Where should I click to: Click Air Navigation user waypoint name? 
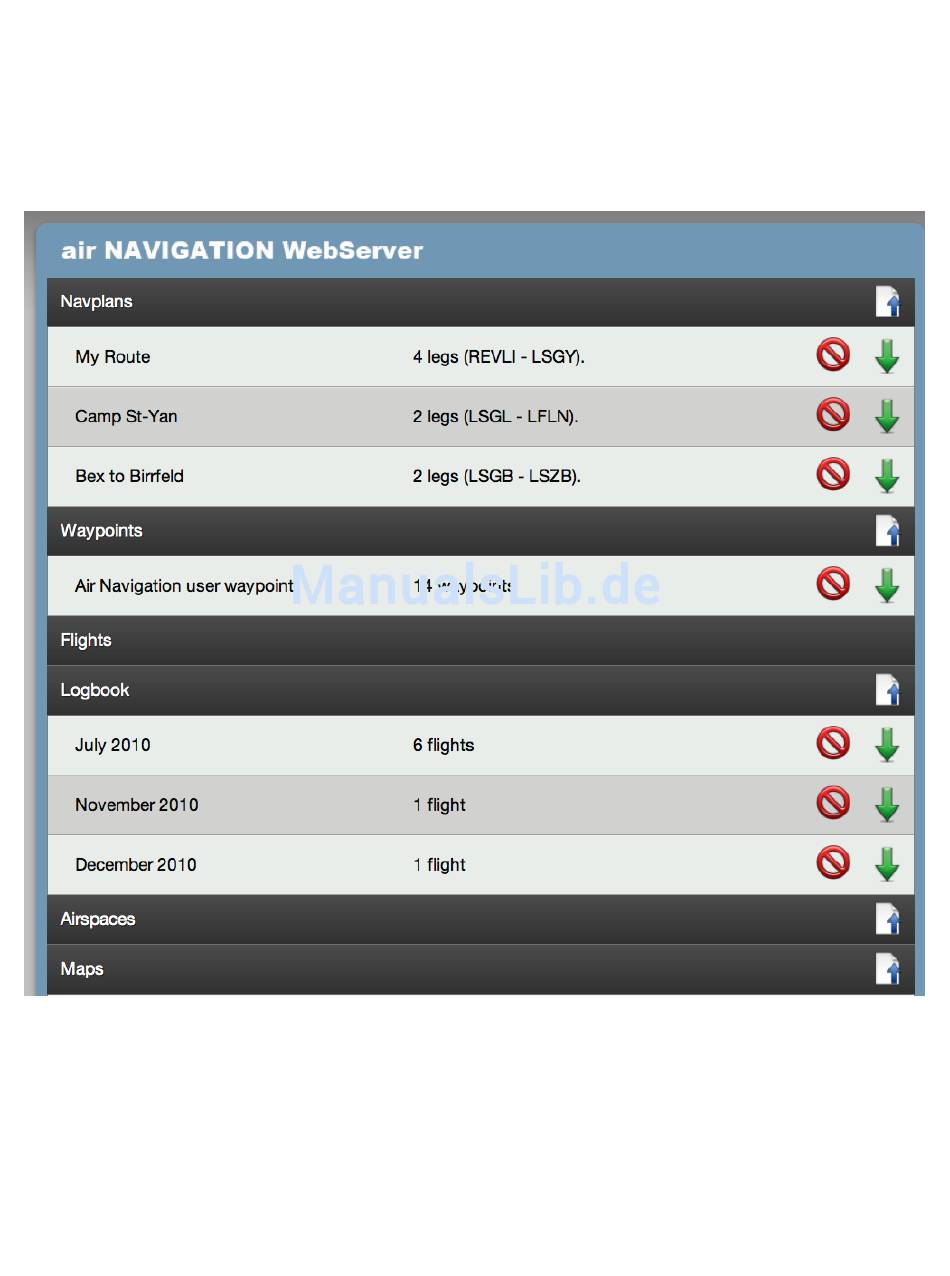(184, 586)
